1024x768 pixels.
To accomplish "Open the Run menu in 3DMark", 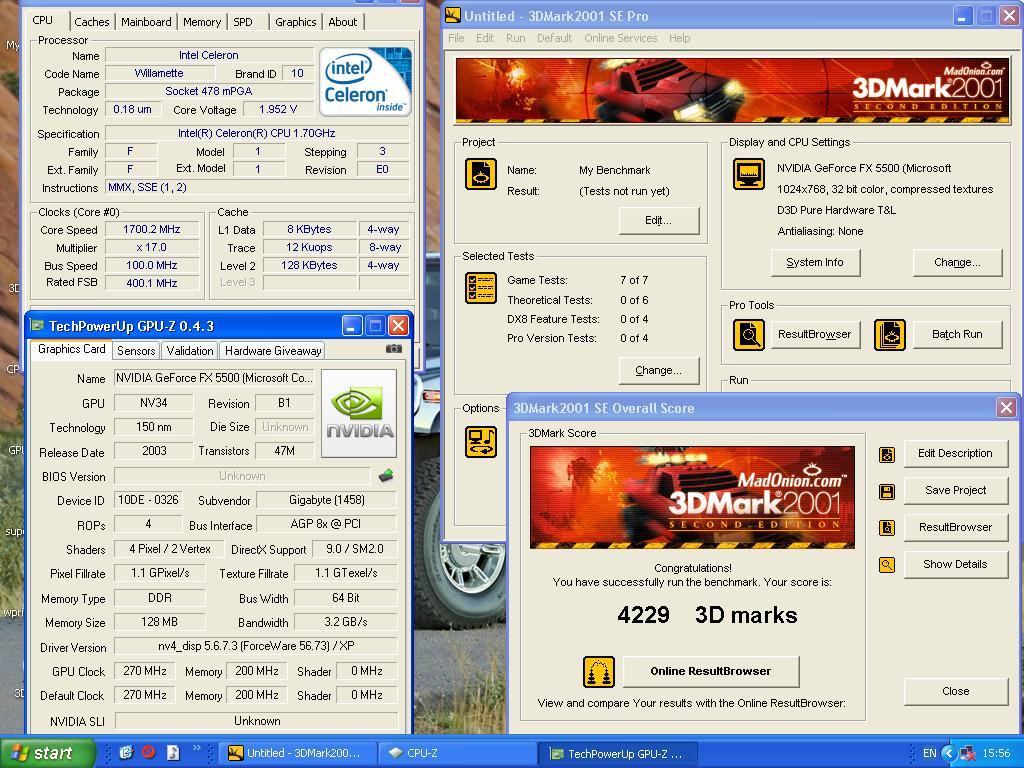I will pyautogui.click(x=515, y=38).
